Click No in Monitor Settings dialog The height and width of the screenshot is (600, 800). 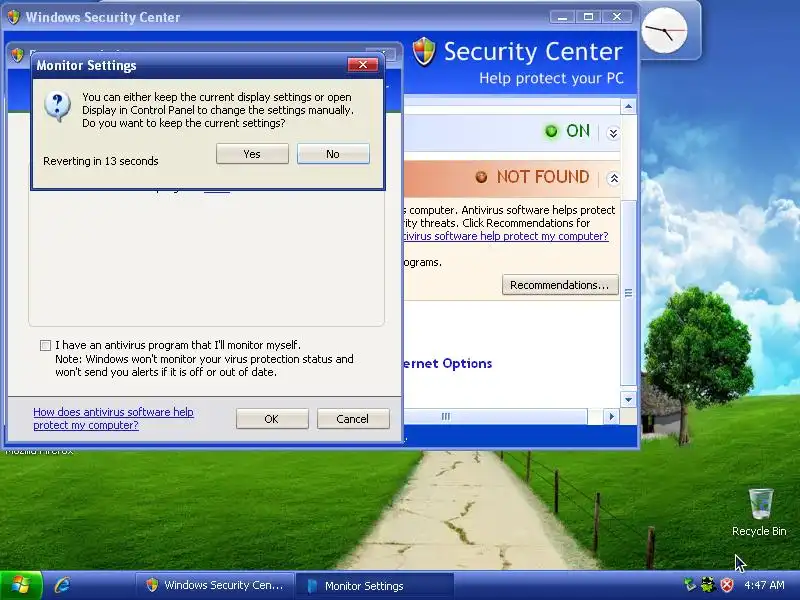pyautogui.click(x=333, y=154)
